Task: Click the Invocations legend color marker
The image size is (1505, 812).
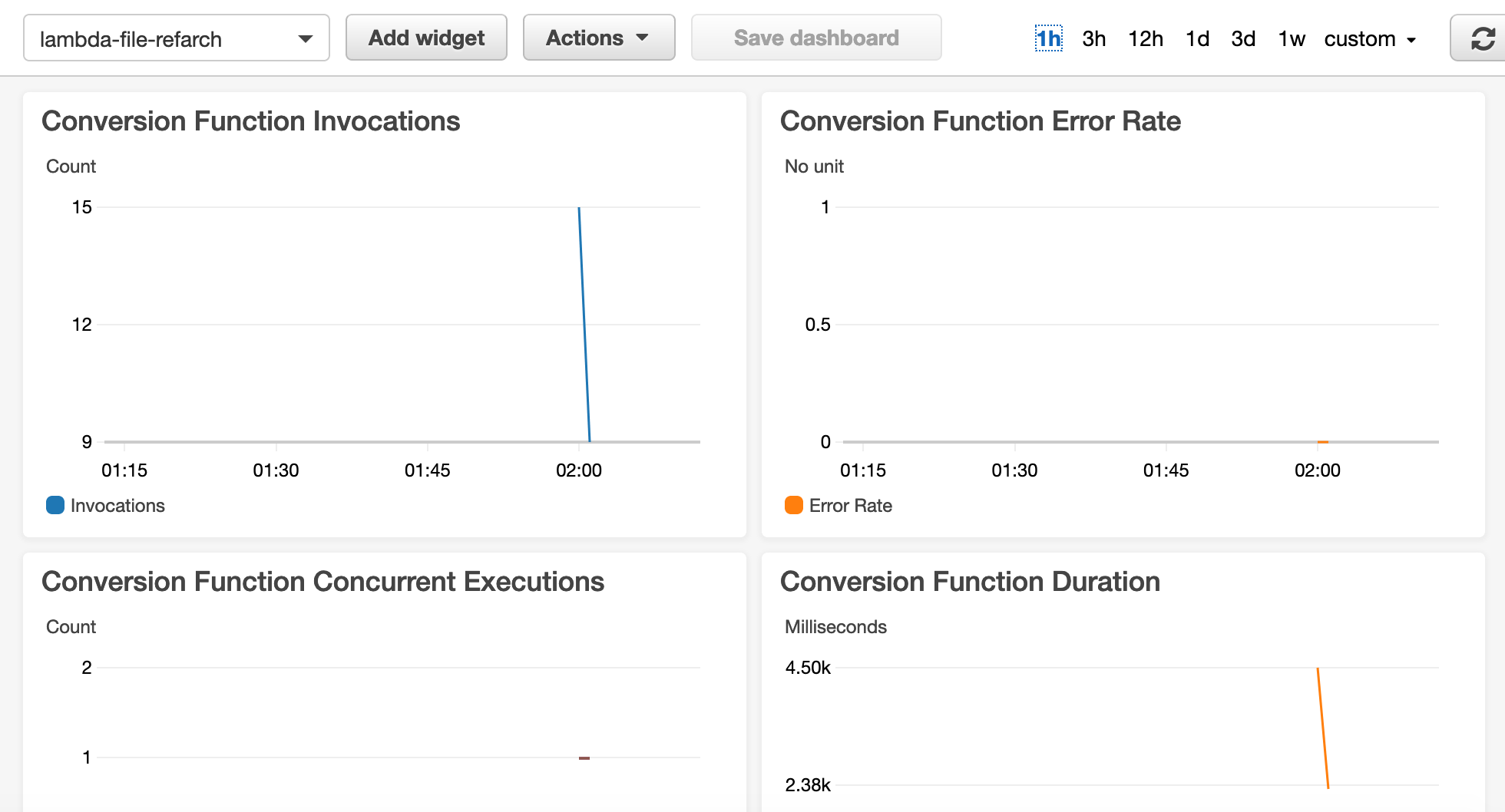Action: (54, 505)
